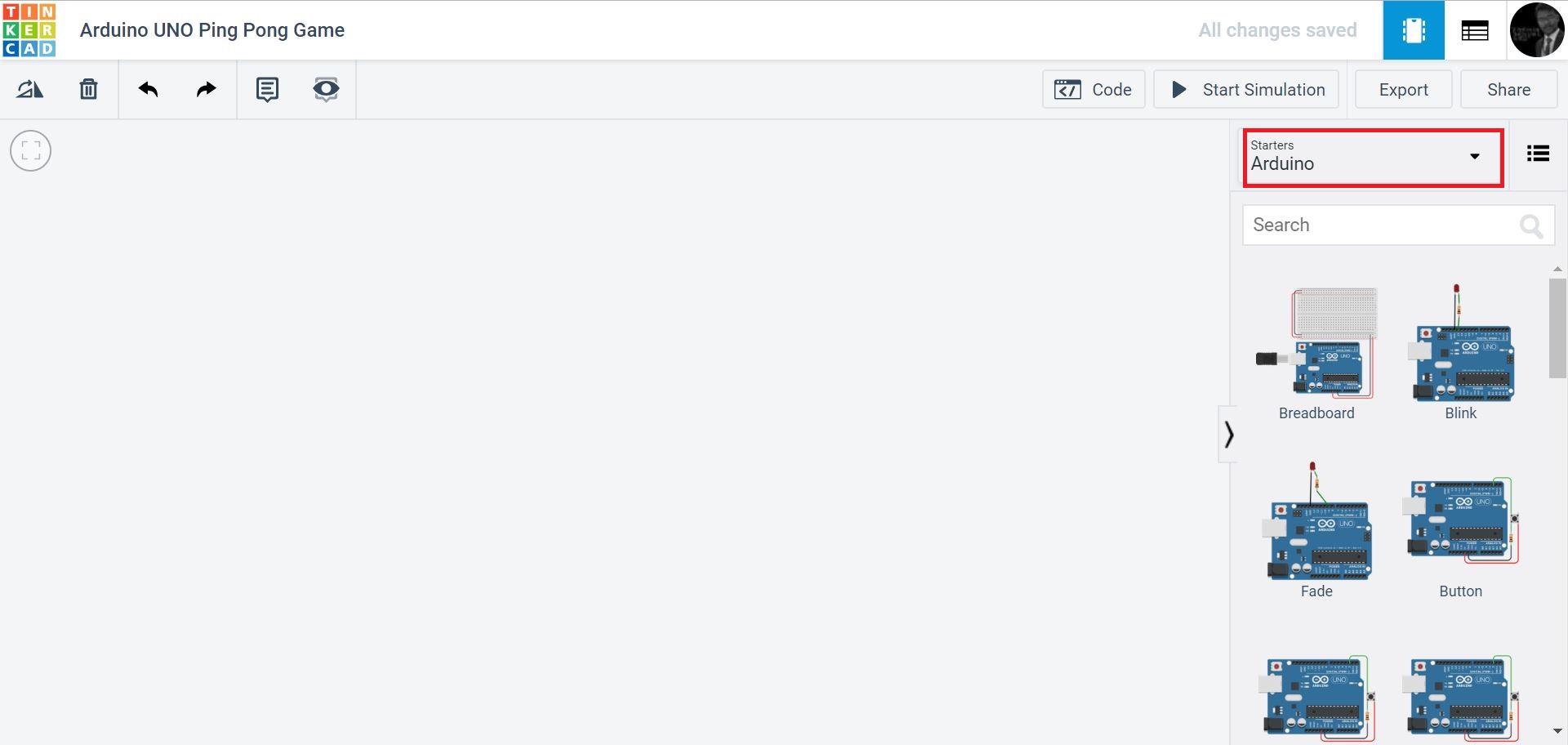Toggle notes visibility eye icon
The image size is (1568, 745).
pyautogui.click(x=326, y=89)
